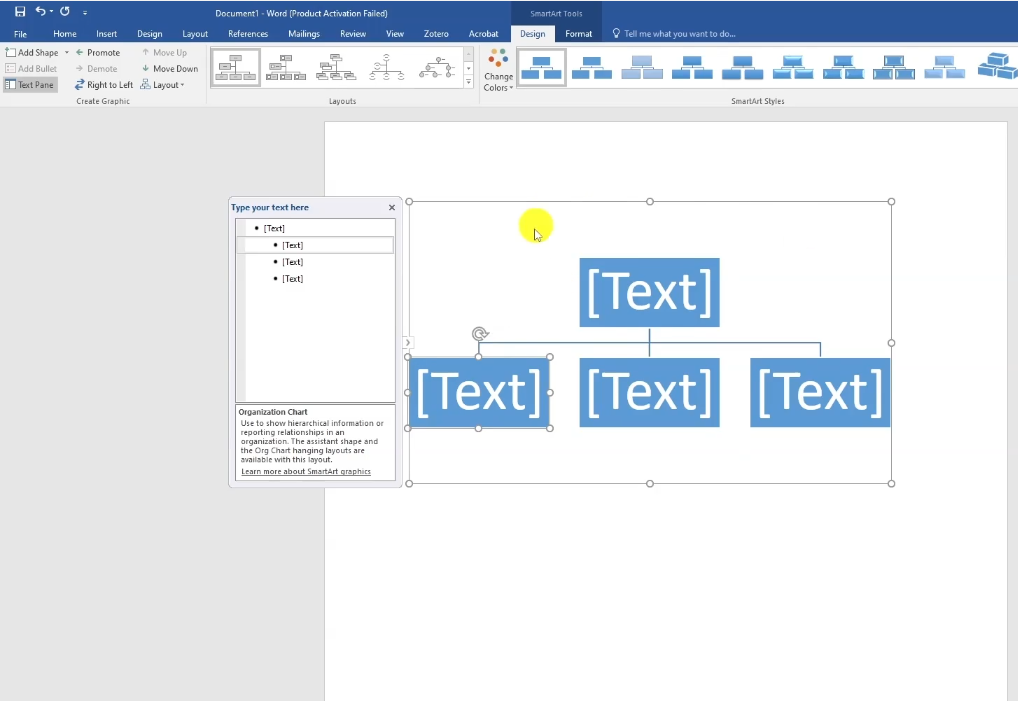Screen dimensions: 1018x701
Task: Expand the Layouts gallery more arrow
Action: point(468,82)
